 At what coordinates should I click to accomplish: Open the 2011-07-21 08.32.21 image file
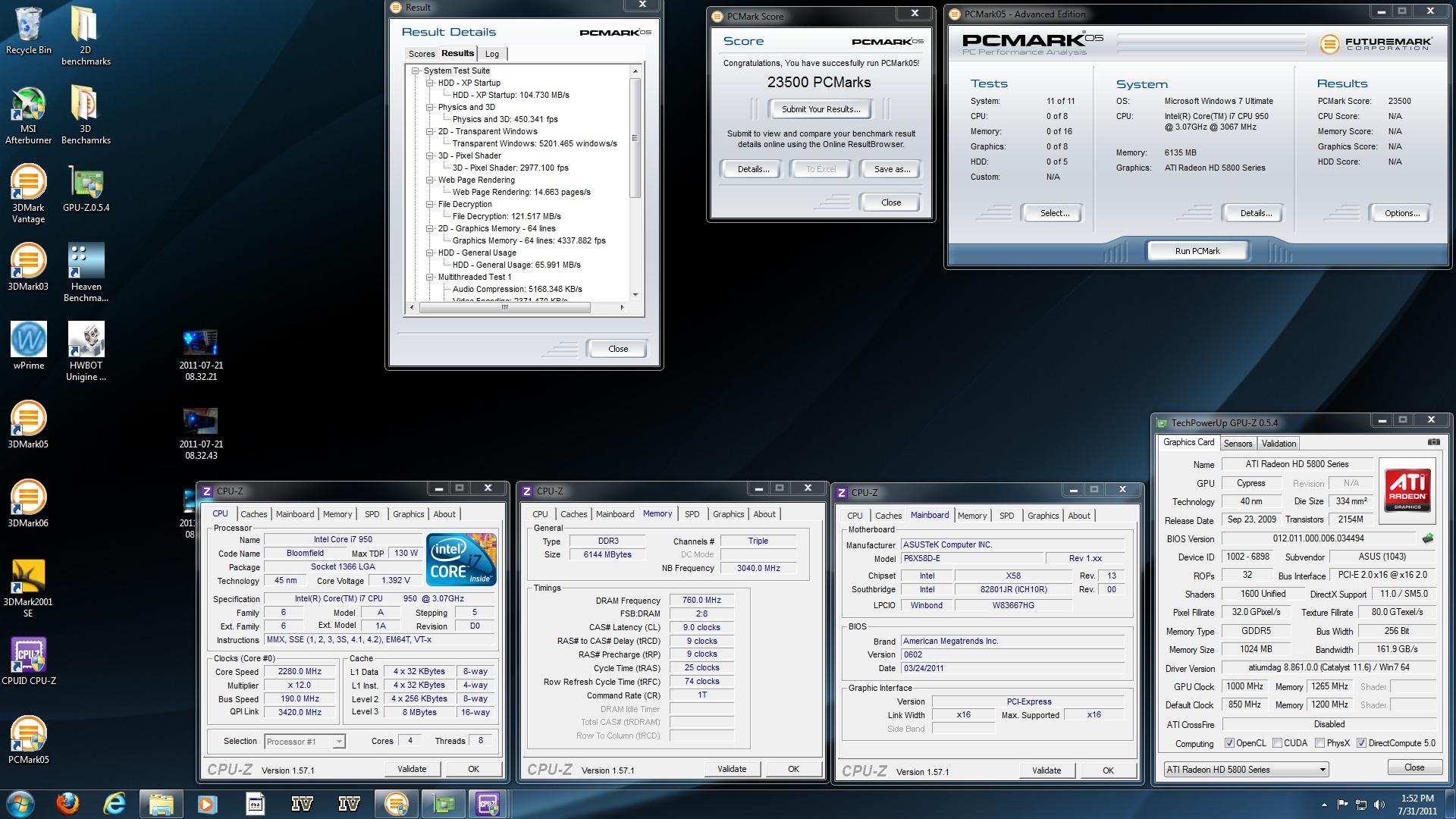pyautogui.click(x=201, y=355)
